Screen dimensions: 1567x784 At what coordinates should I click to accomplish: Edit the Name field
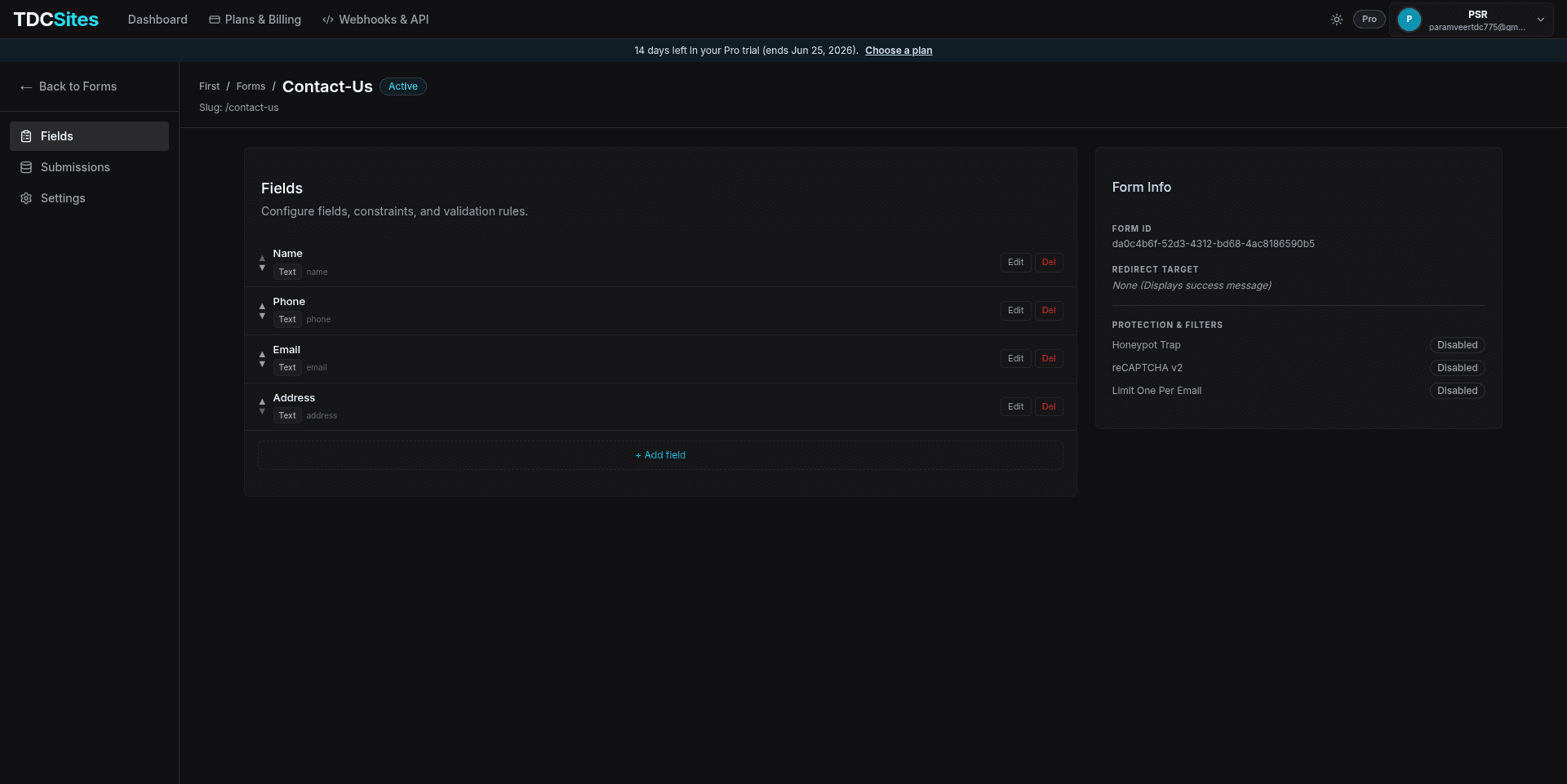[x=1015, y=263]
